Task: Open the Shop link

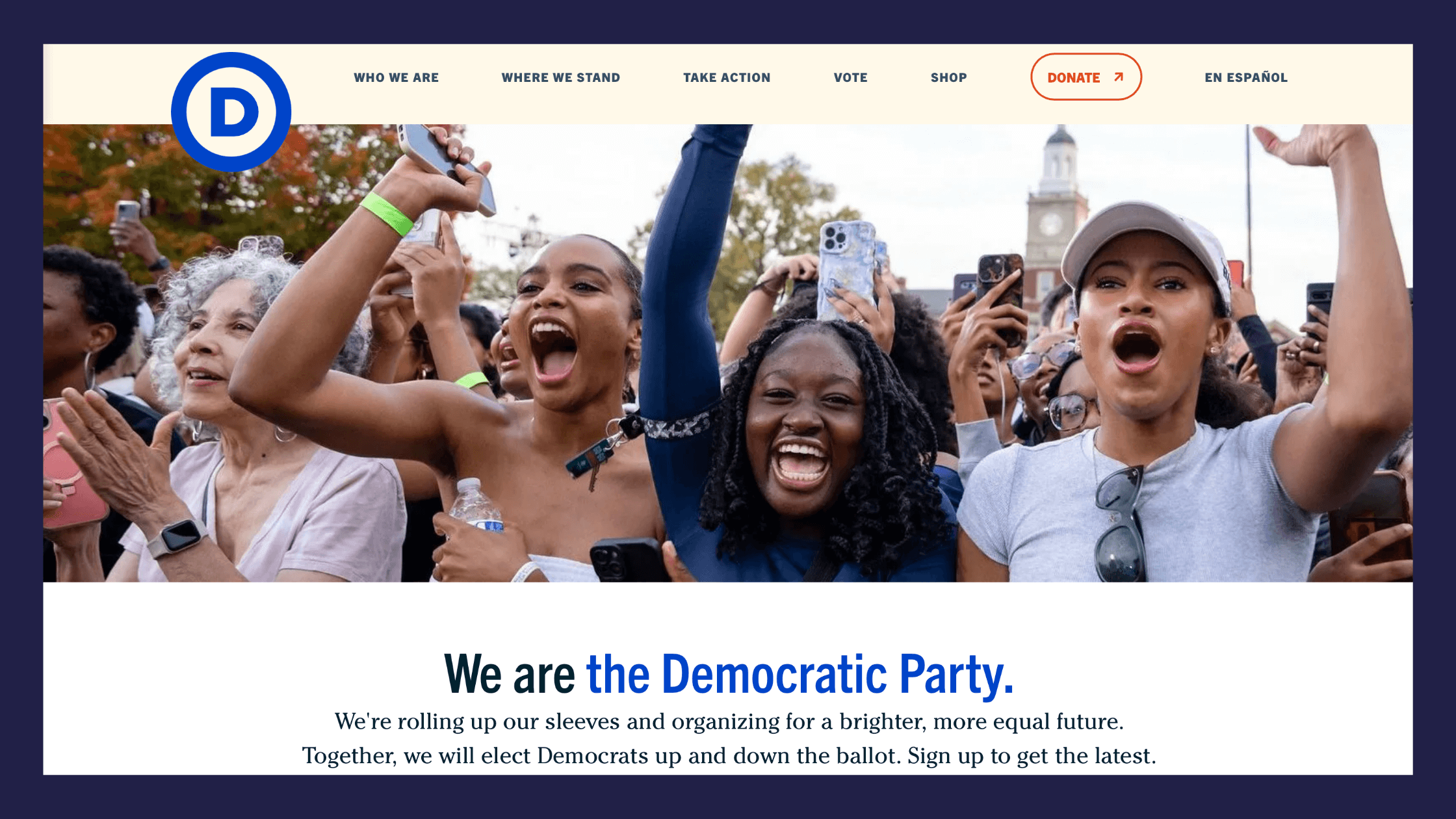Action: click(x=948, y=77)
